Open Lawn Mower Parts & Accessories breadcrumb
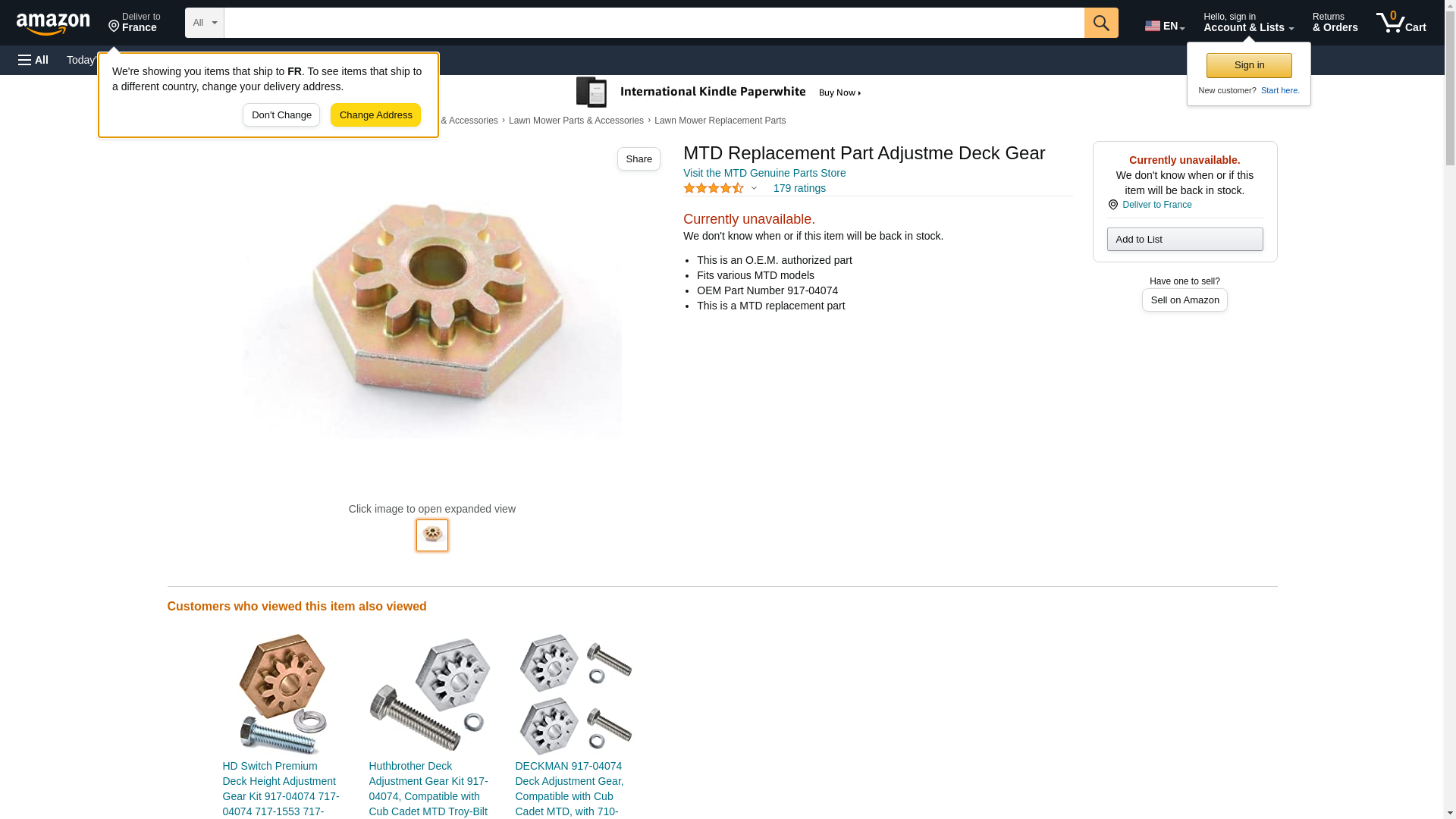The height and width of the screenshot is (819, 1456). (x=576, y=121)
